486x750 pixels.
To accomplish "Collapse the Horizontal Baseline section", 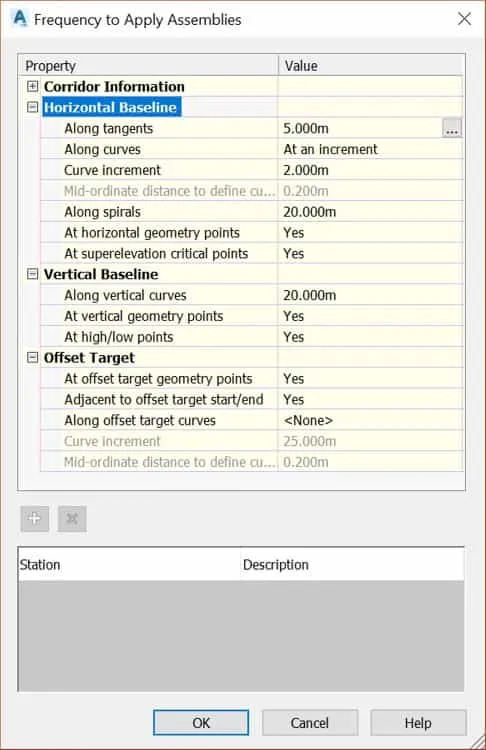I will (32, 107).
